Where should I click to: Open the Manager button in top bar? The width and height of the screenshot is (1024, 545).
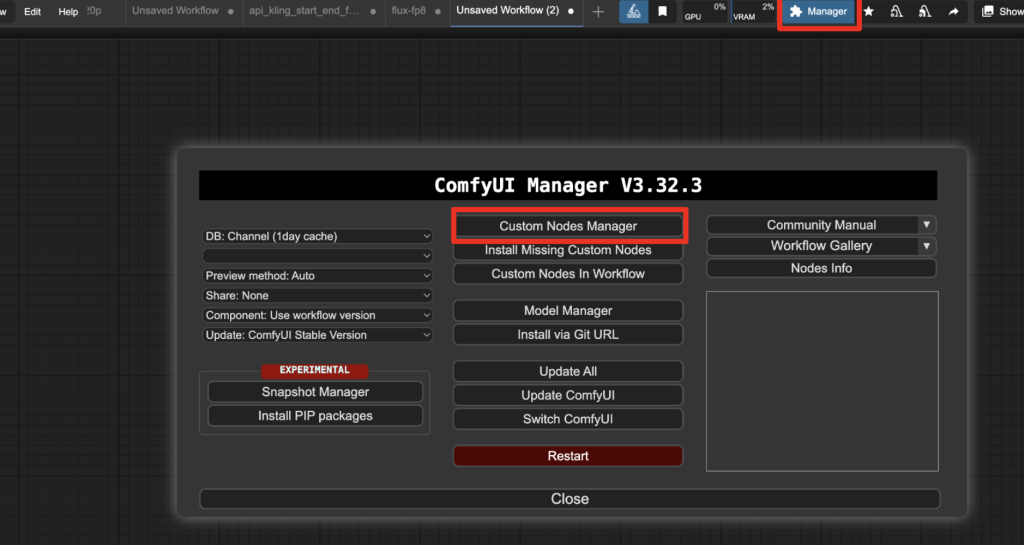818,12
